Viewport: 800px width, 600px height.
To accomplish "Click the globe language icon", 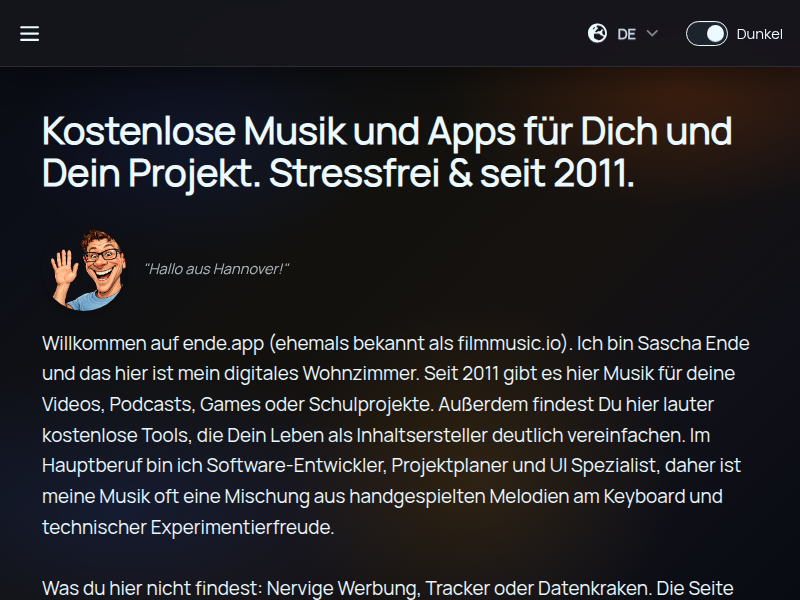I will click(x=597, y=34).
